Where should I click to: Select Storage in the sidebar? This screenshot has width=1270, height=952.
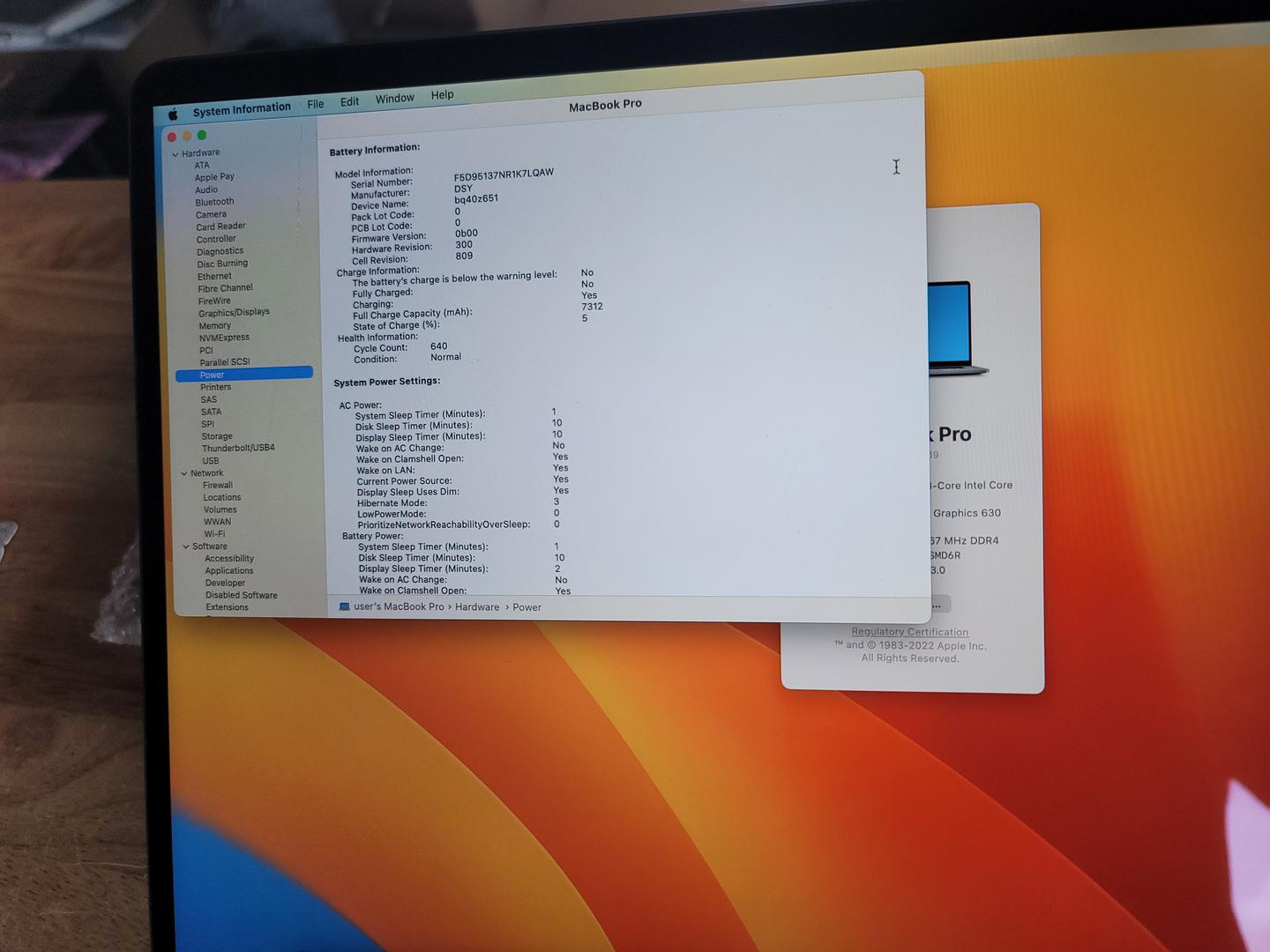[x=217, y=436]
